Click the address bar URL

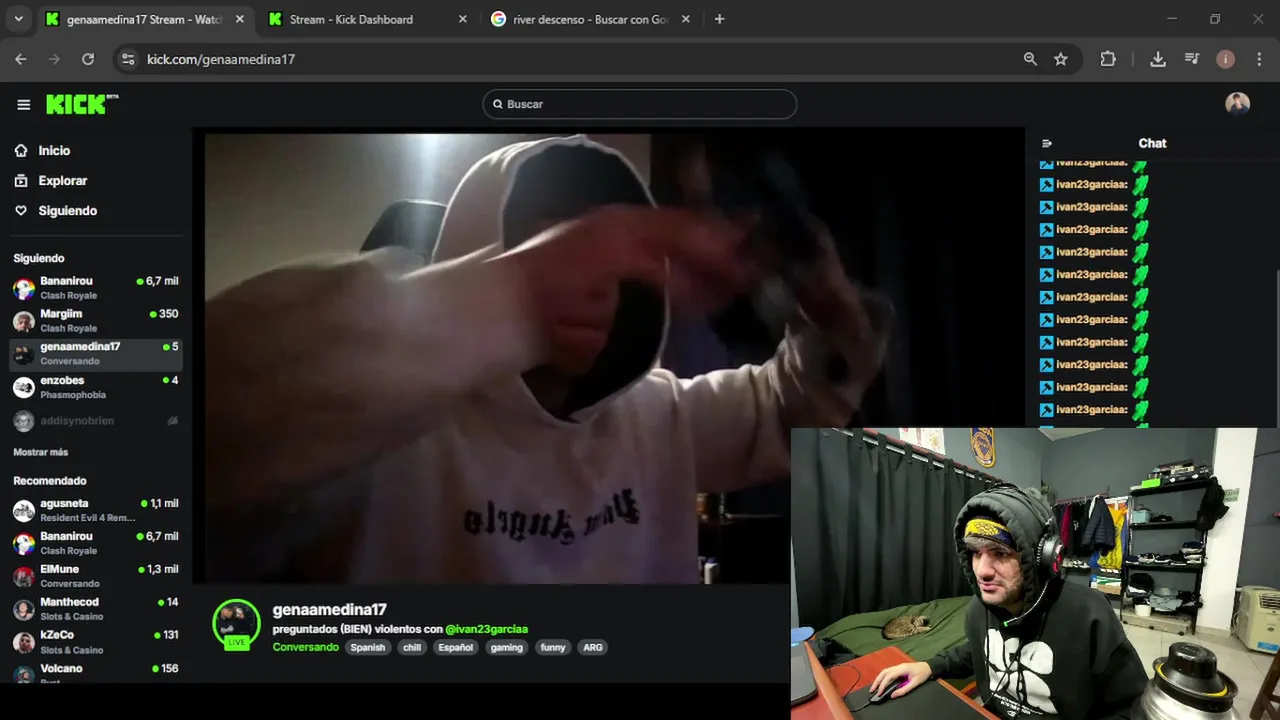click(221, 59)
